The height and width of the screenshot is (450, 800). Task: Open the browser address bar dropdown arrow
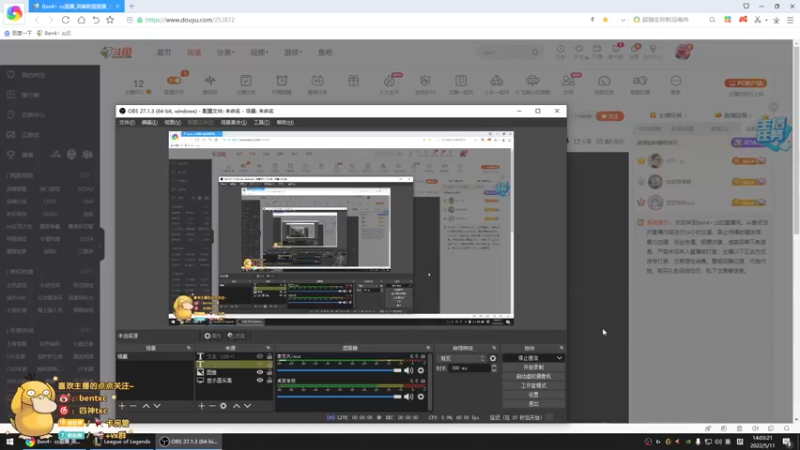(x=623, y=20)
